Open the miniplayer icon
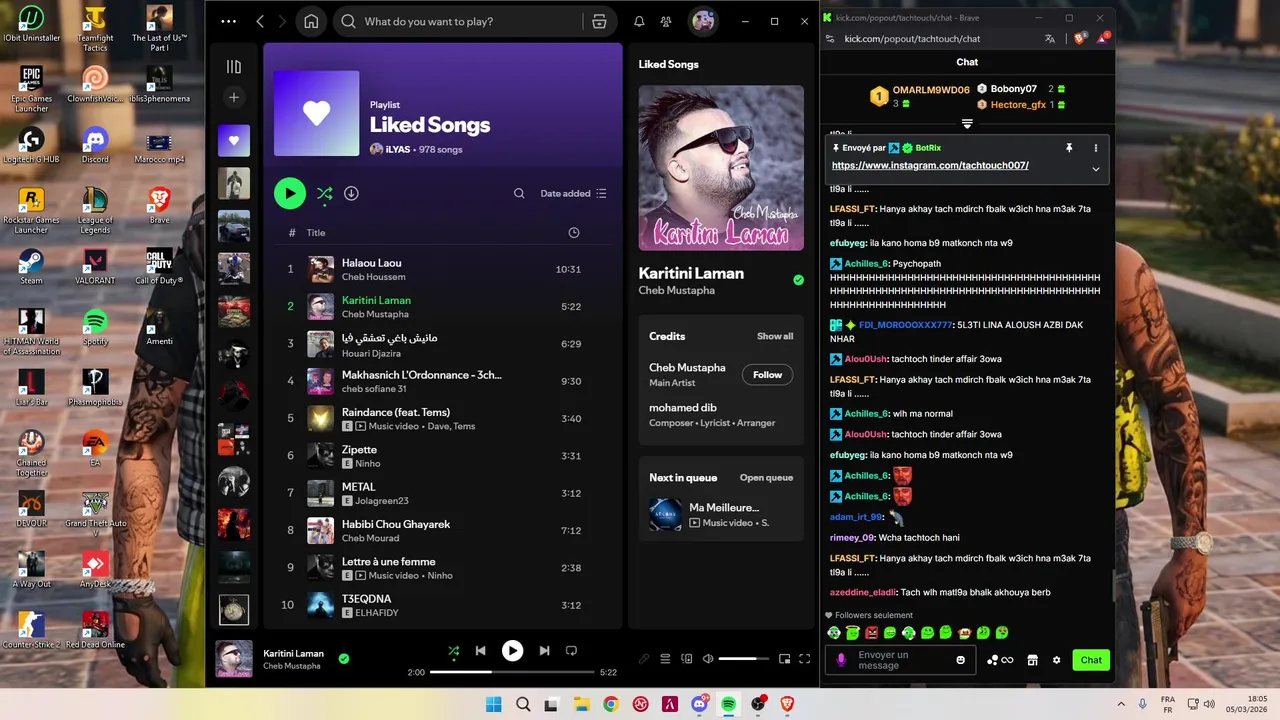Viewport: 1280px width, 720px height. 785,659
